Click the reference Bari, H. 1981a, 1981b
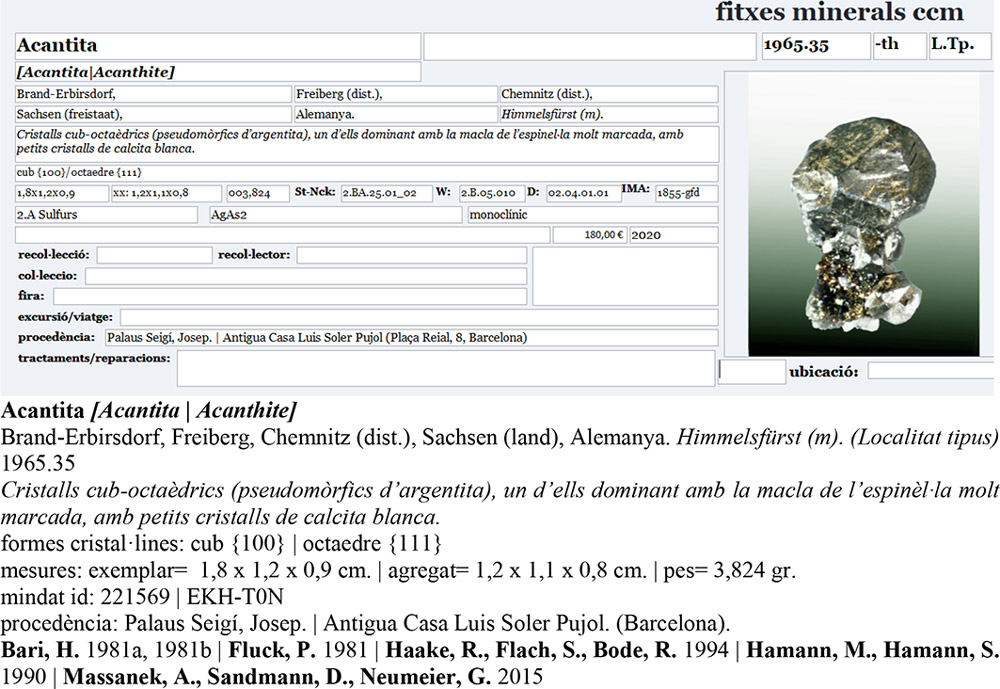 pos(106,650)
